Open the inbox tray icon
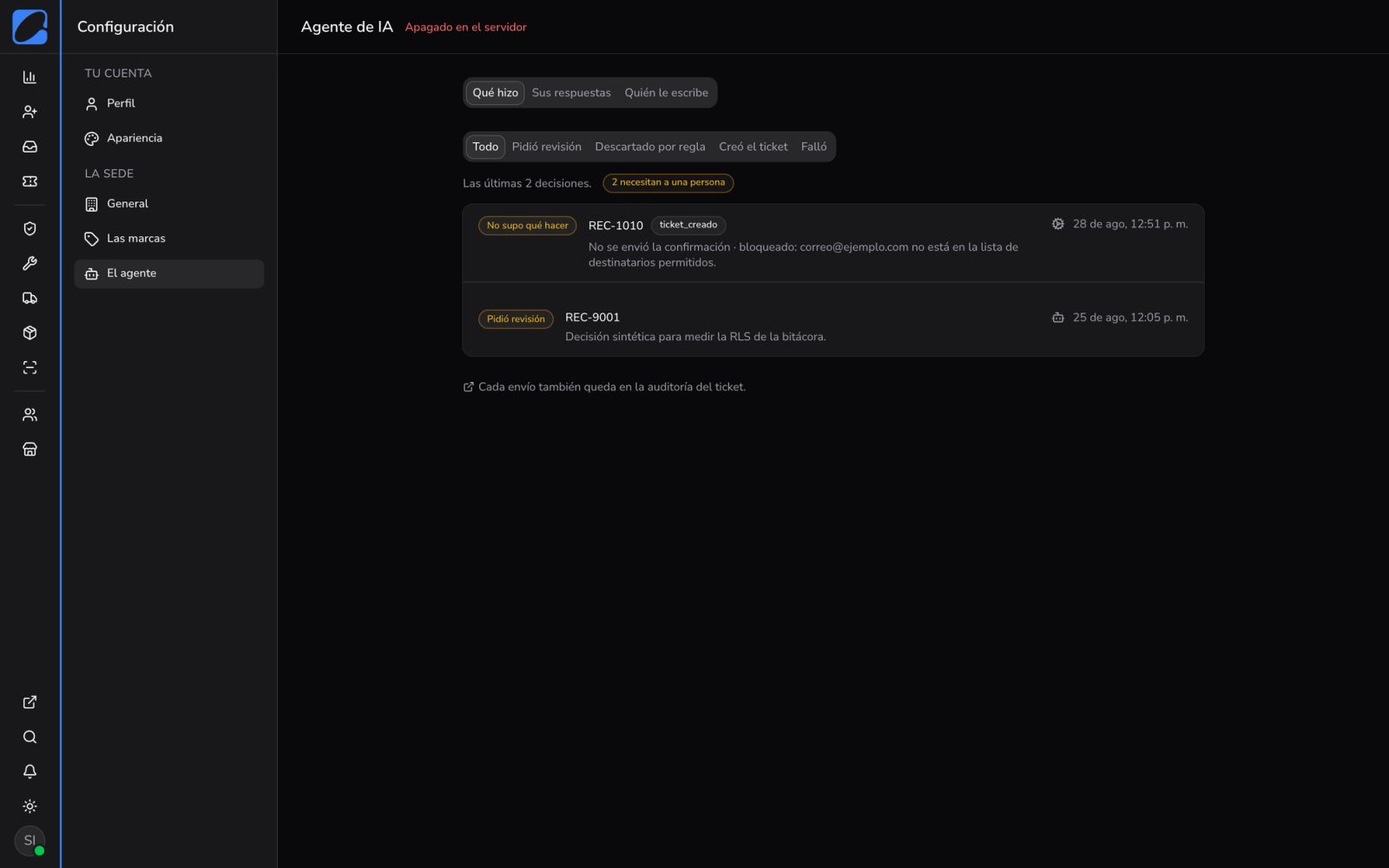Image resolution: width=1389 pixels, height=868 pixels. [x=30, y=147]
